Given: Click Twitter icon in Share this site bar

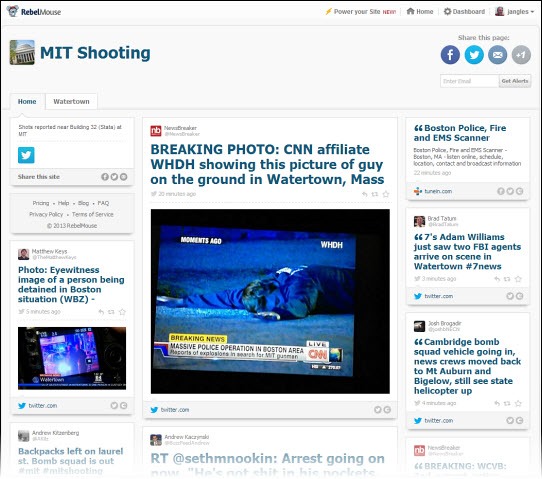Looking at the screenshot, I should coord(114,177).
